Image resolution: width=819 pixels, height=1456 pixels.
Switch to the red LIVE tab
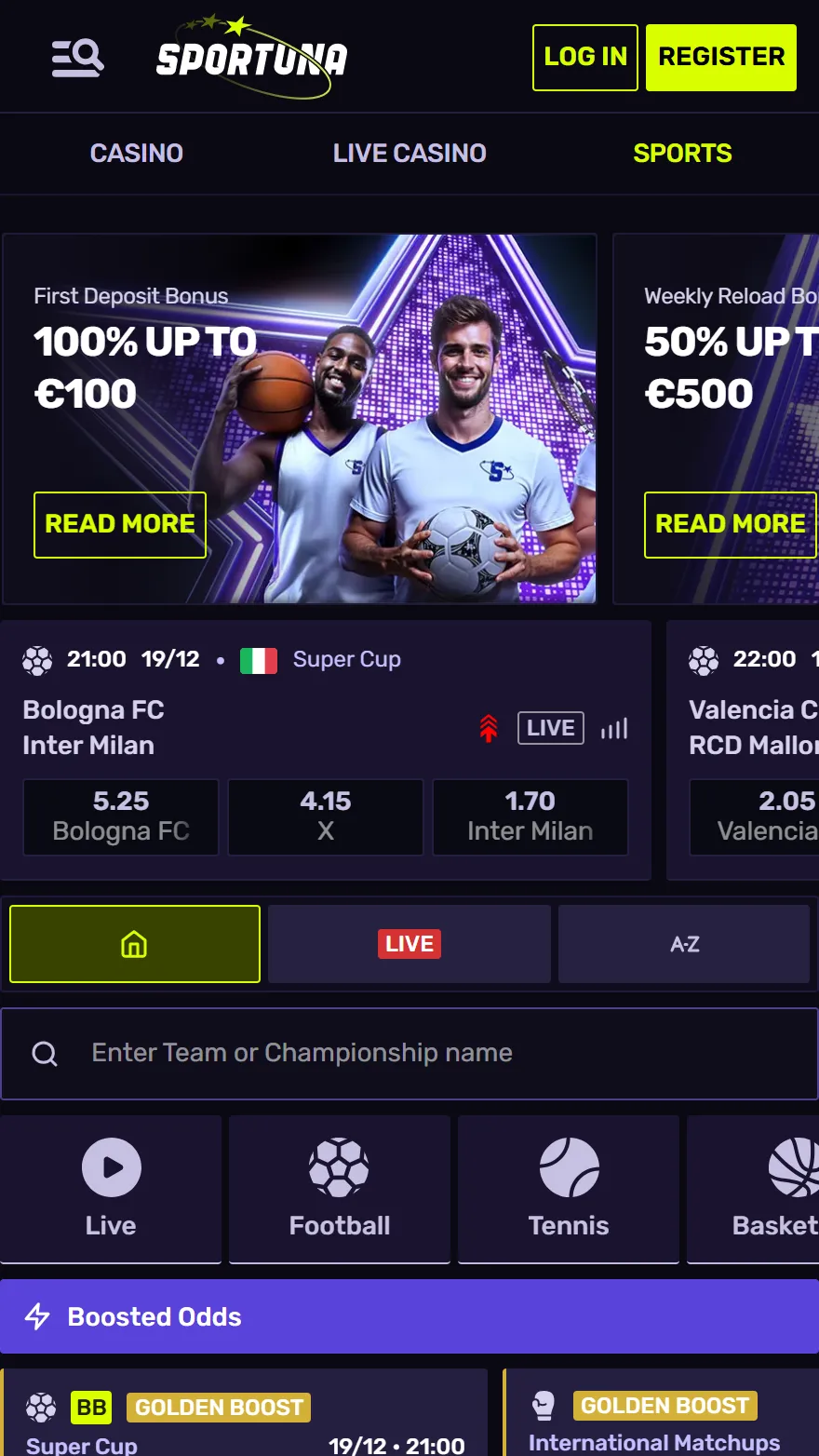pos(409,944)
